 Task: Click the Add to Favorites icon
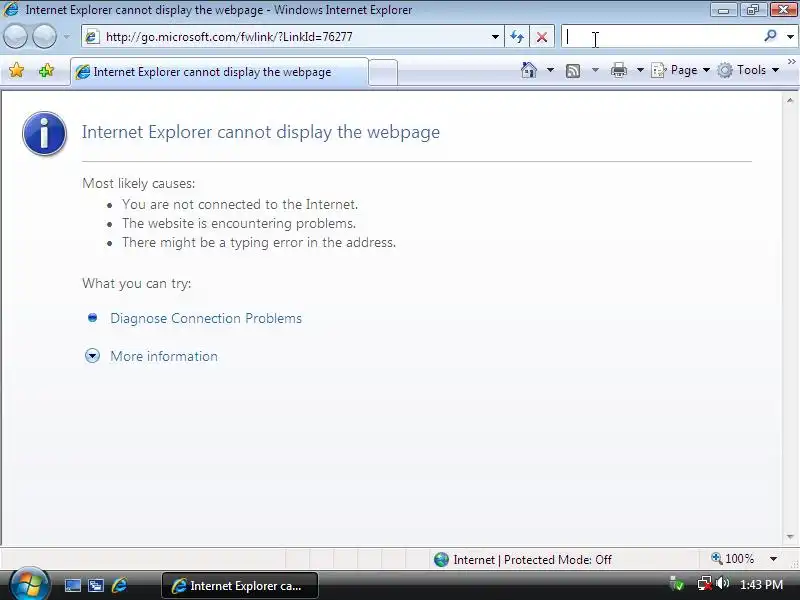[46, 70]
